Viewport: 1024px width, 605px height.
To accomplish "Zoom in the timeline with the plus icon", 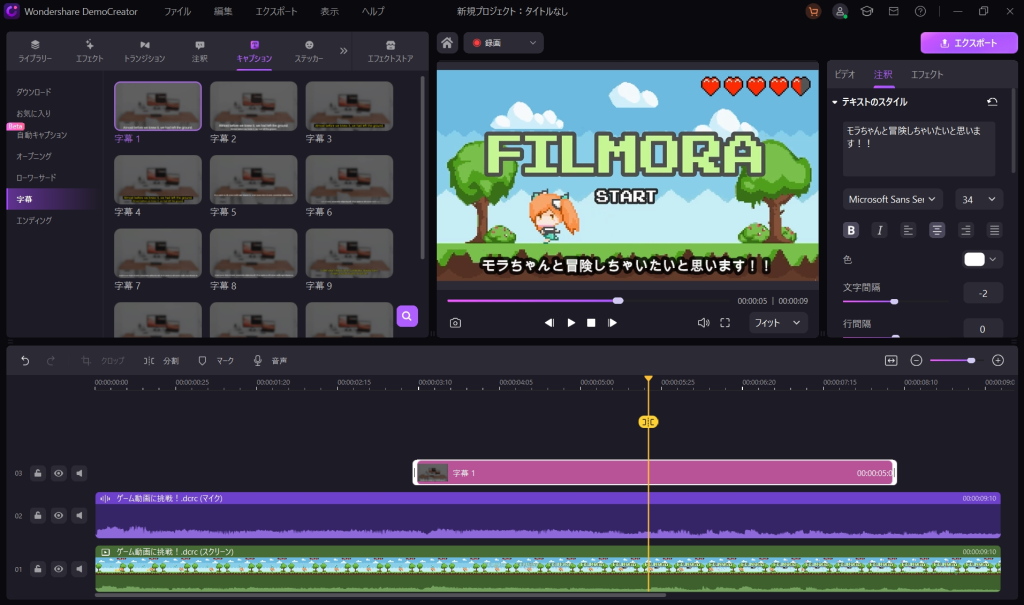I will click(x=997, y=360).
